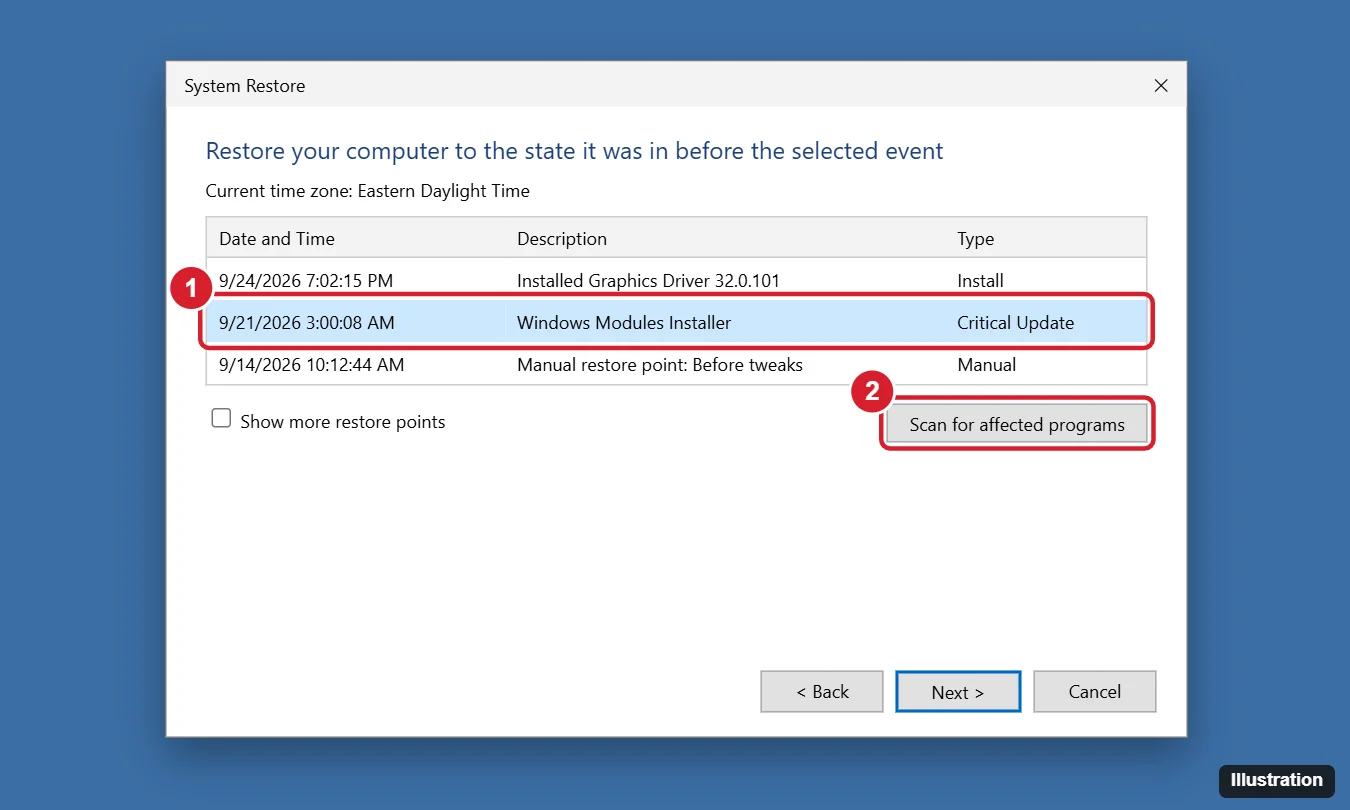
Task: Go Back to previous page
Action: [x=822, y=691]
